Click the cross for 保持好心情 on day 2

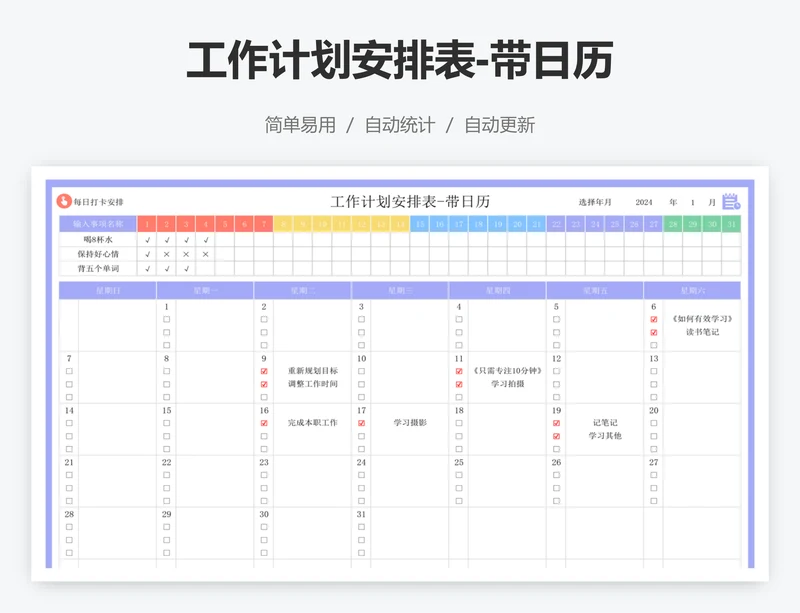pos(166,254)
